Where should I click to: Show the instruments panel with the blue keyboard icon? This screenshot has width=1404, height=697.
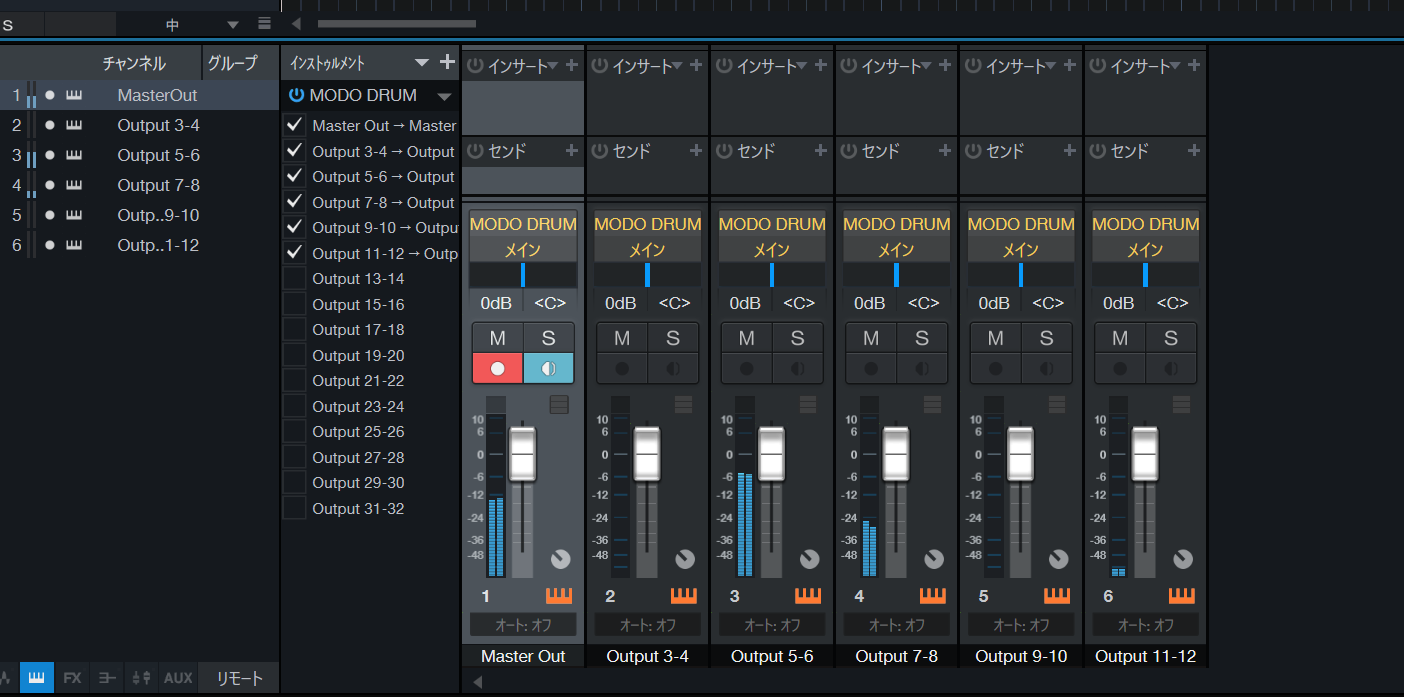[x=36, y=678]
